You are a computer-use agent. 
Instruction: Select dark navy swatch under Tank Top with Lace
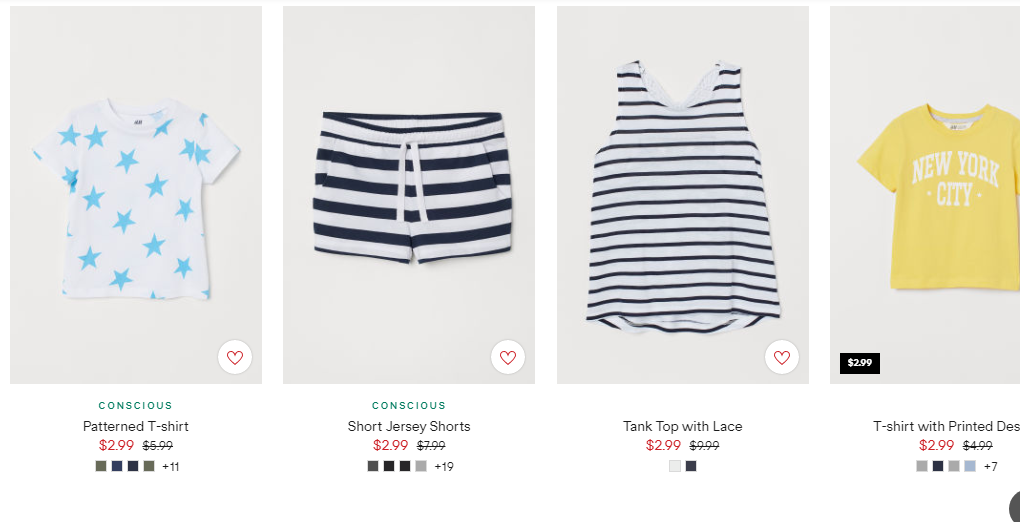coord(691,466)
